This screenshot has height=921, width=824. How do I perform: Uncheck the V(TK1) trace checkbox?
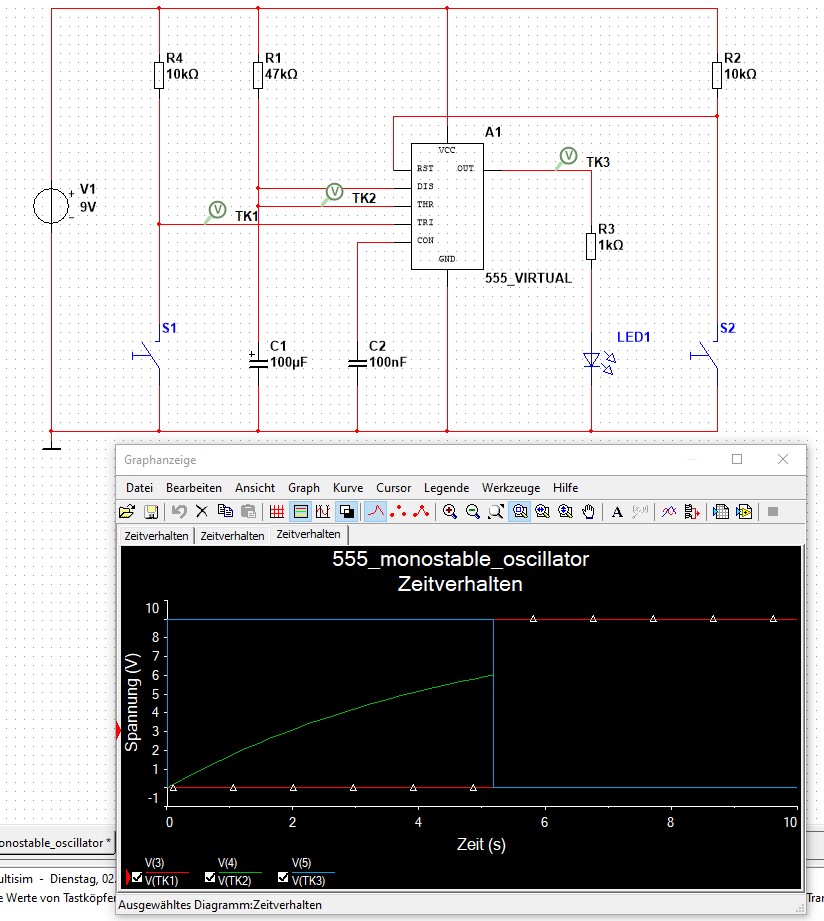click(x=137, y=877)
